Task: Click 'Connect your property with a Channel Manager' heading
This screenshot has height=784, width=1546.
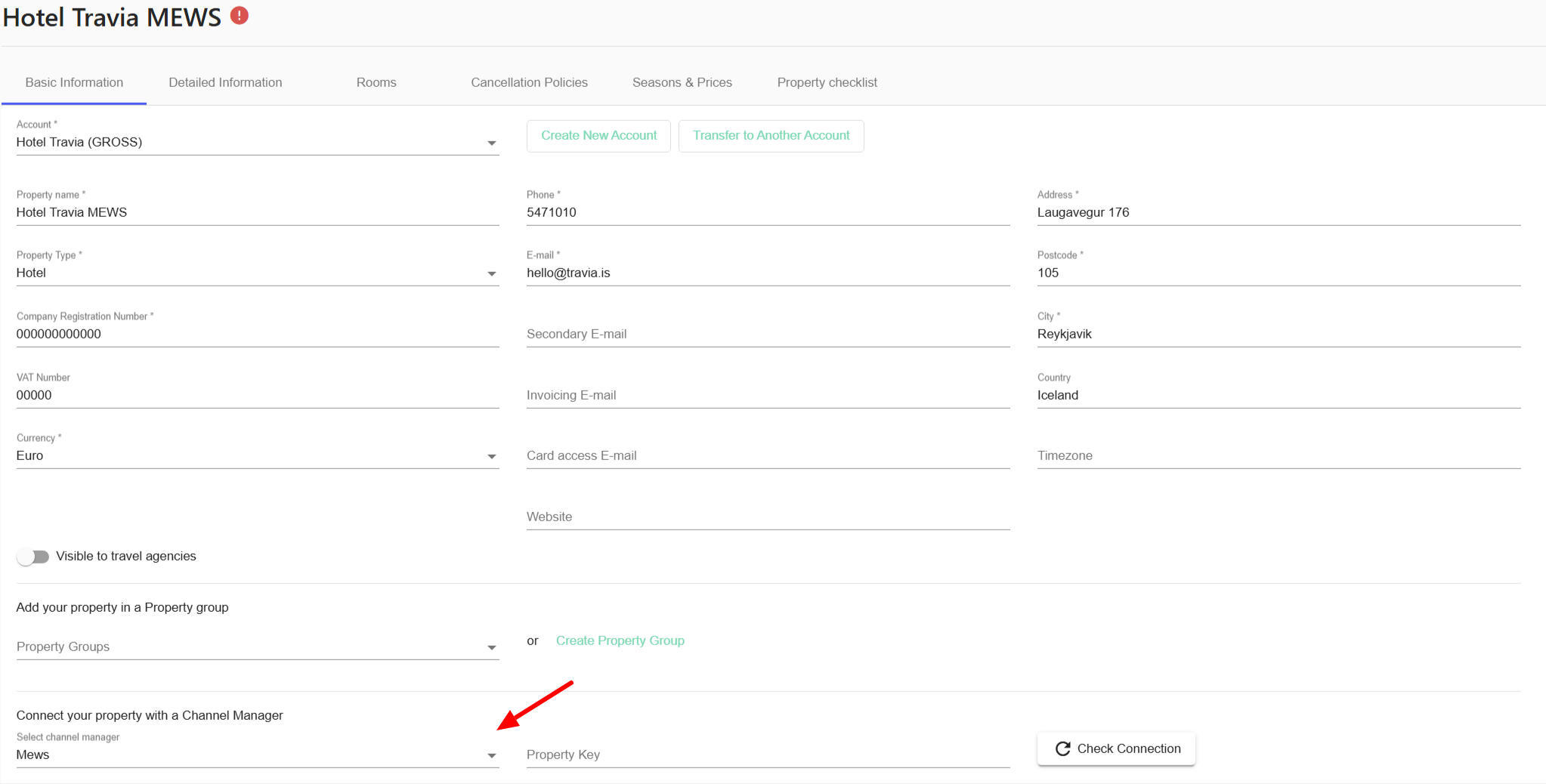Action: (x=150, y=715)
